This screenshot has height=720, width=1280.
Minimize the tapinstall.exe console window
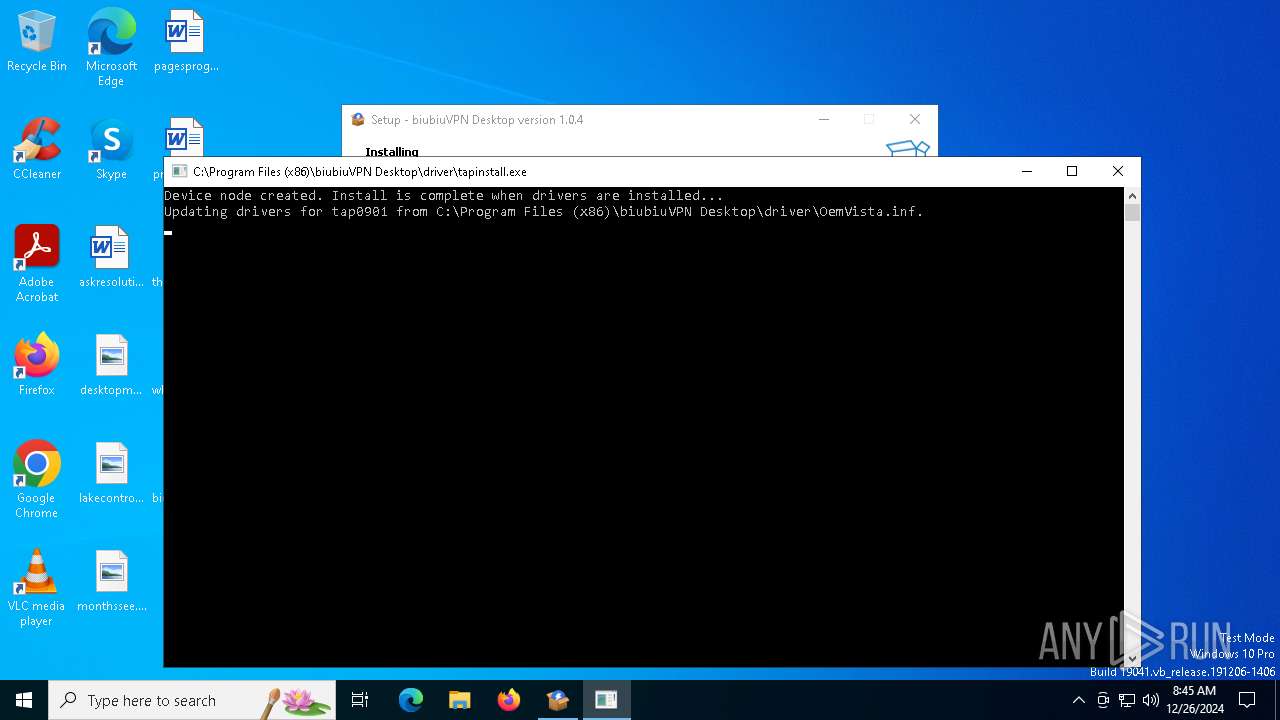point(1026,171)
